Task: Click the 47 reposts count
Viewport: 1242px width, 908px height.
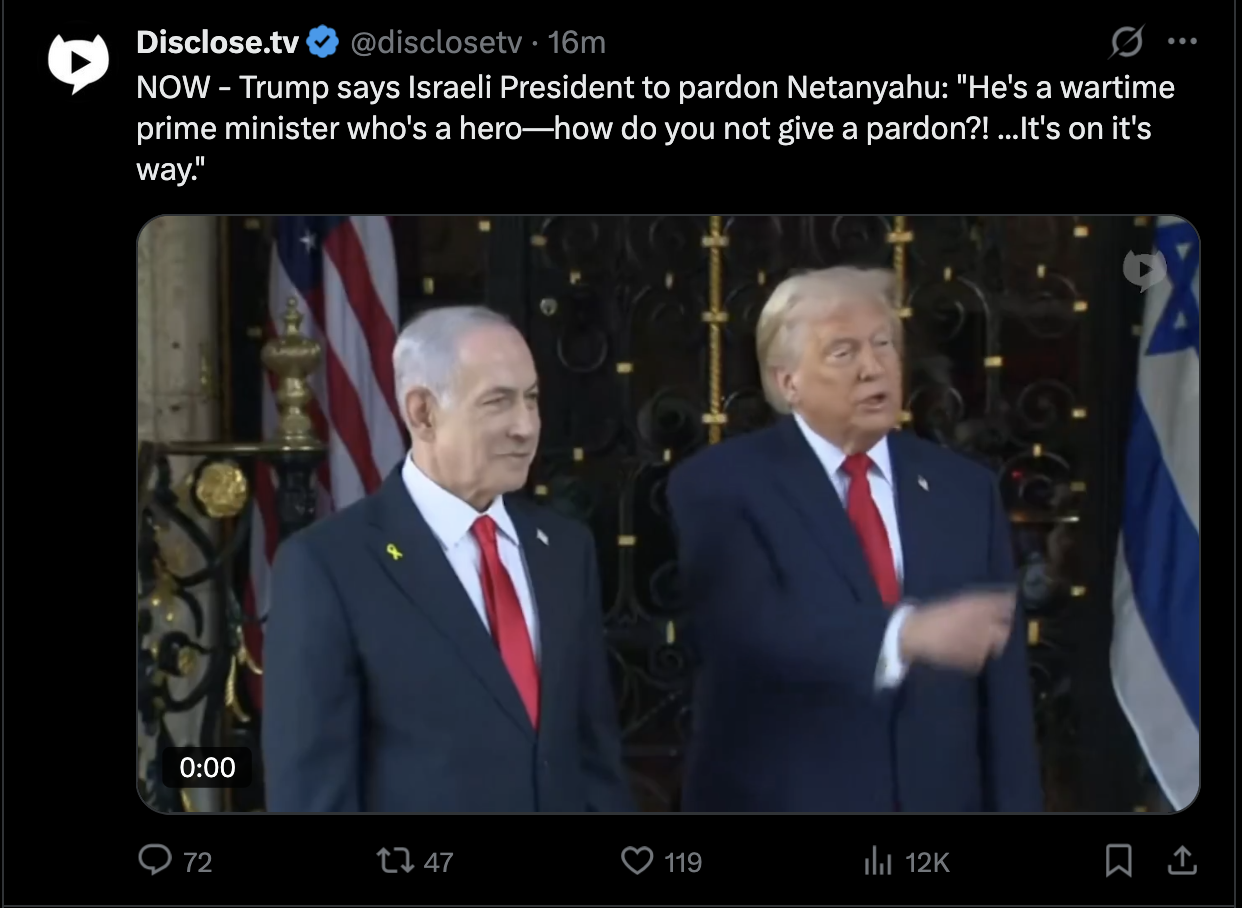Action: tap(438, 861)
